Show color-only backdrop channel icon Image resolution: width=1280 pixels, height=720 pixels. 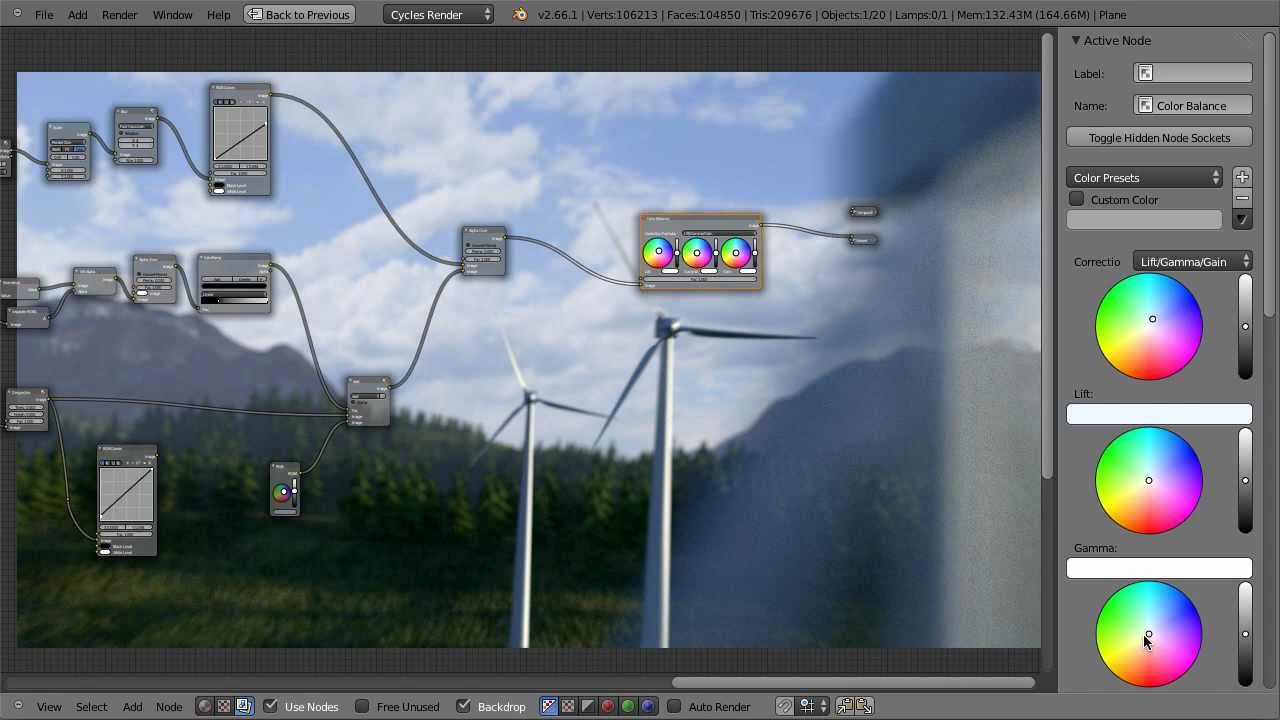click(x=568, y=706)
